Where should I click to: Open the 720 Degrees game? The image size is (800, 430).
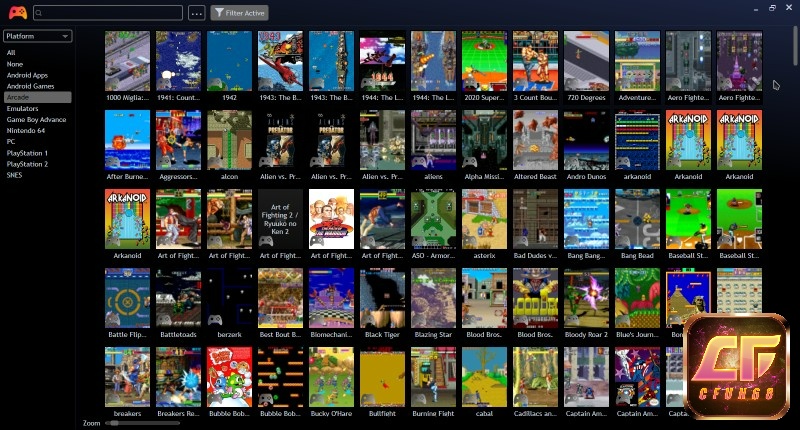[x=586, y=61]
